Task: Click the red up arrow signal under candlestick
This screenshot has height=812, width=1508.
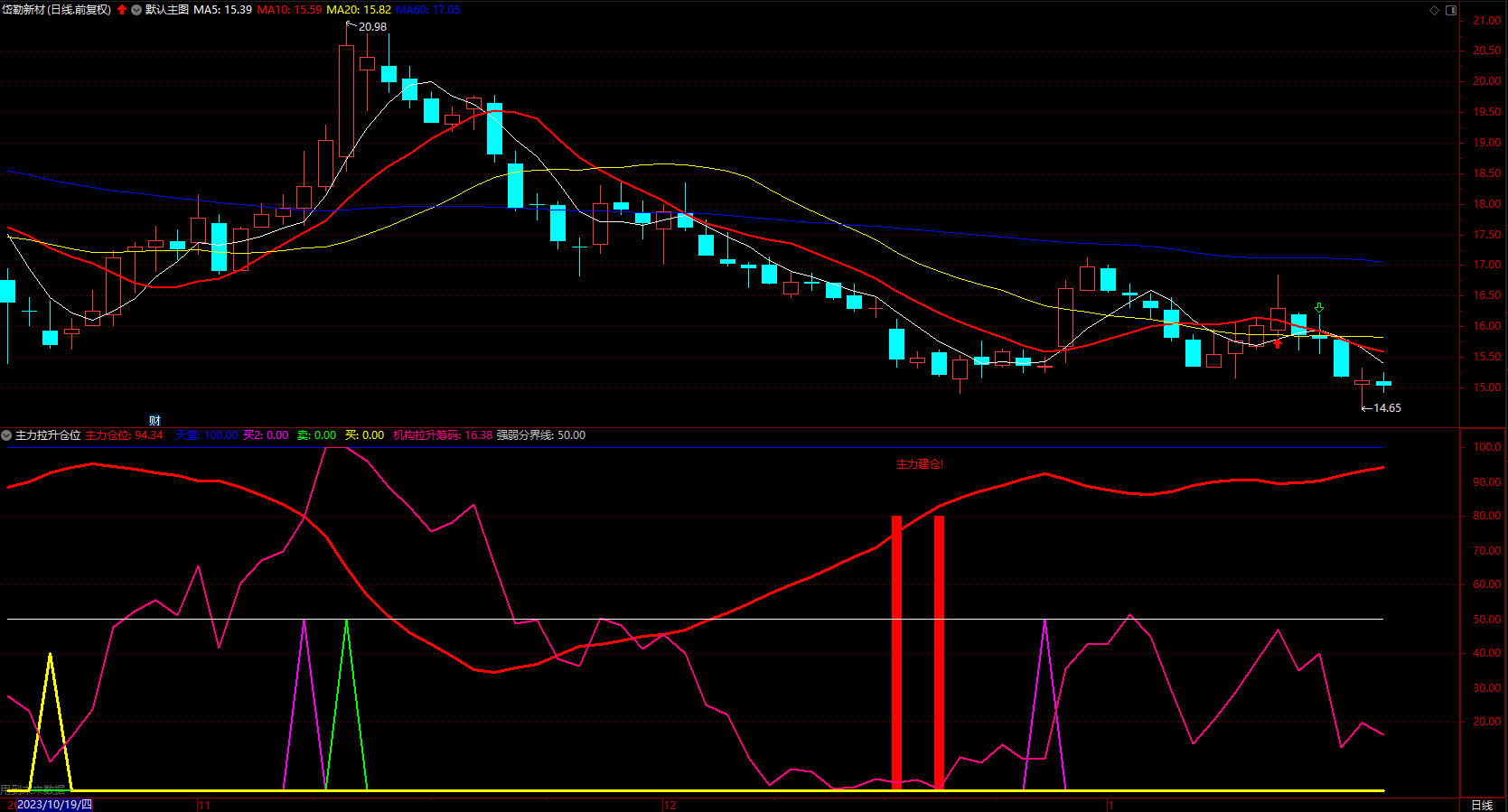Action: pos(1278,343)
